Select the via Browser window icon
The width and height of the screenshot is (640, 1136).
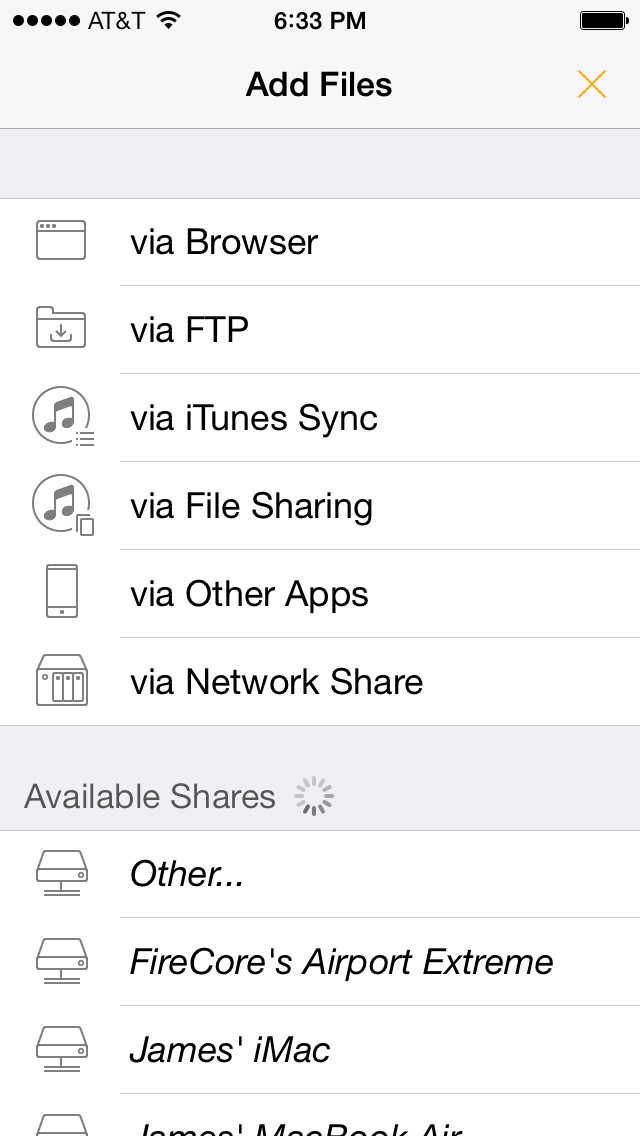pos(61,240)
